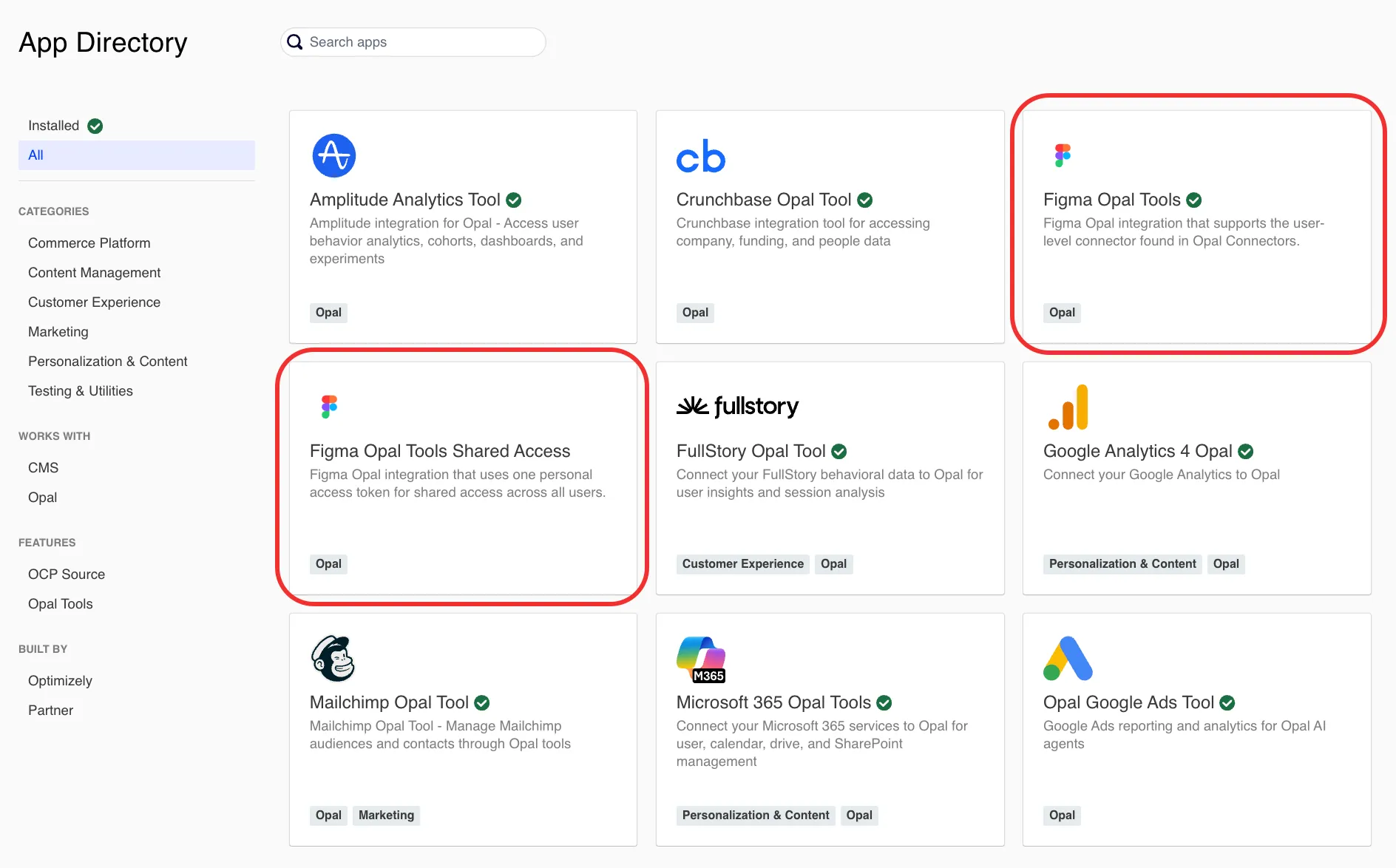Open Mailchimp Opal Tool app title
Image resolution: width=1396 pixels, height=868 pixels.
[x=390, y=702]
